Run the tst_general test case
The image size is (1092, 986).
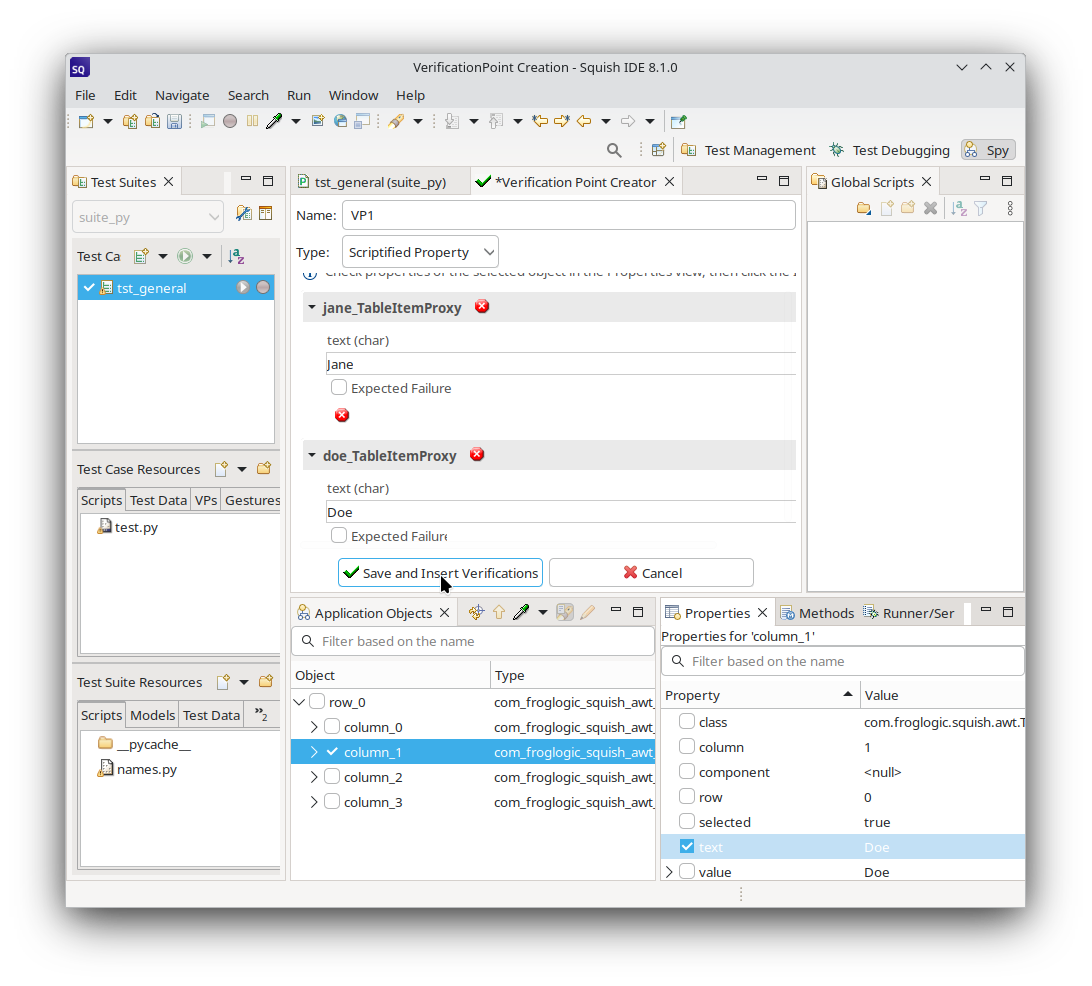coord(243,288)
